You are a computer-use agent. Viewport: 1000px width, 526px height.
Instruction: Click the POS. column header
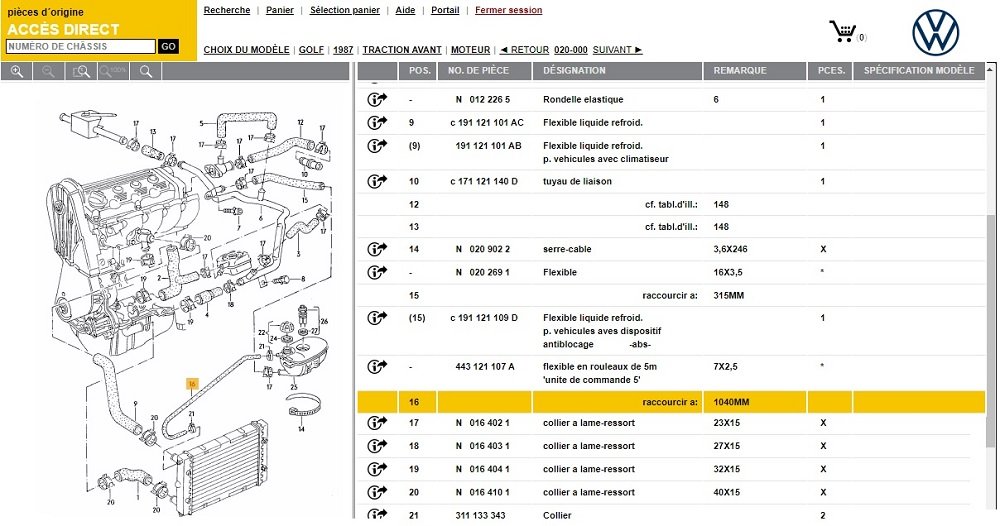coord(419,71)
